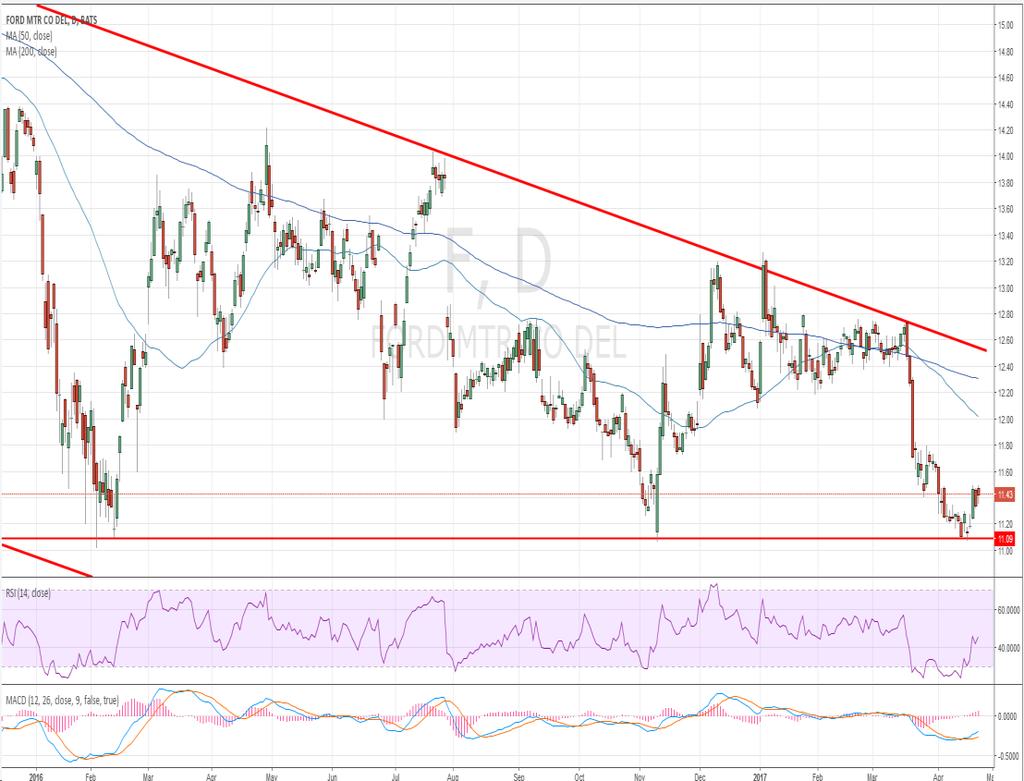Select the MA (200, close) indicator label
The width and height of the screenshot is (1024, 781).
tap(31, 51)
